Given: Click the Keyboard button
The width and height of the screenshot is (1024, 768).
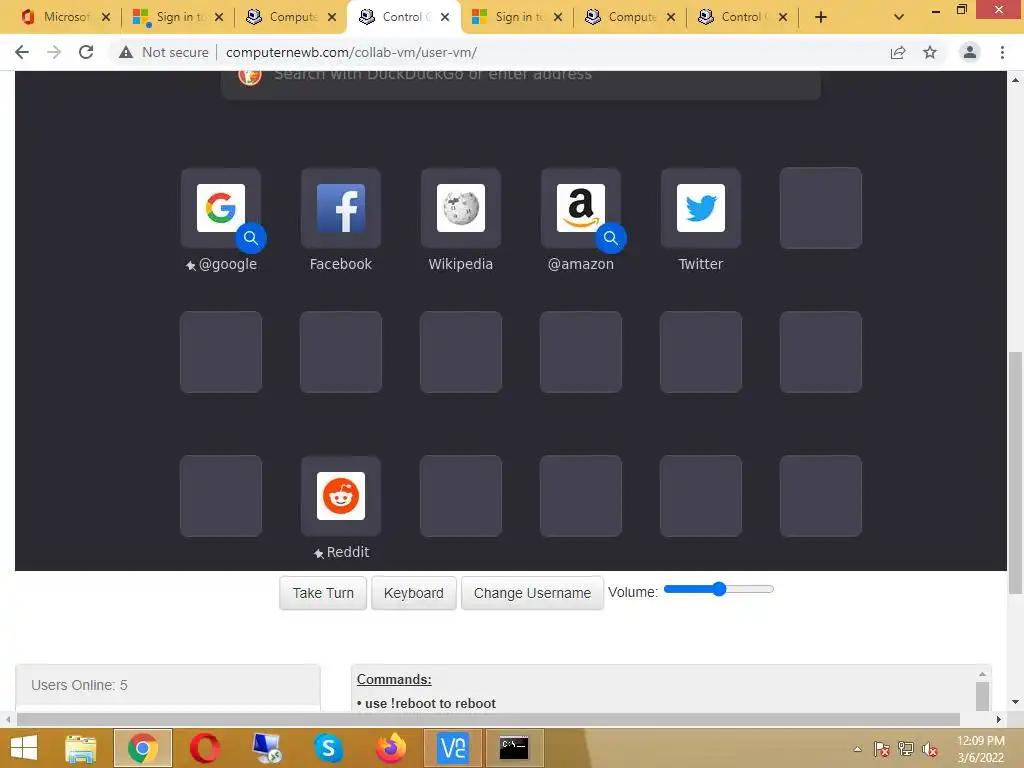Looking at the screenshot, I should tap(413, 593).
